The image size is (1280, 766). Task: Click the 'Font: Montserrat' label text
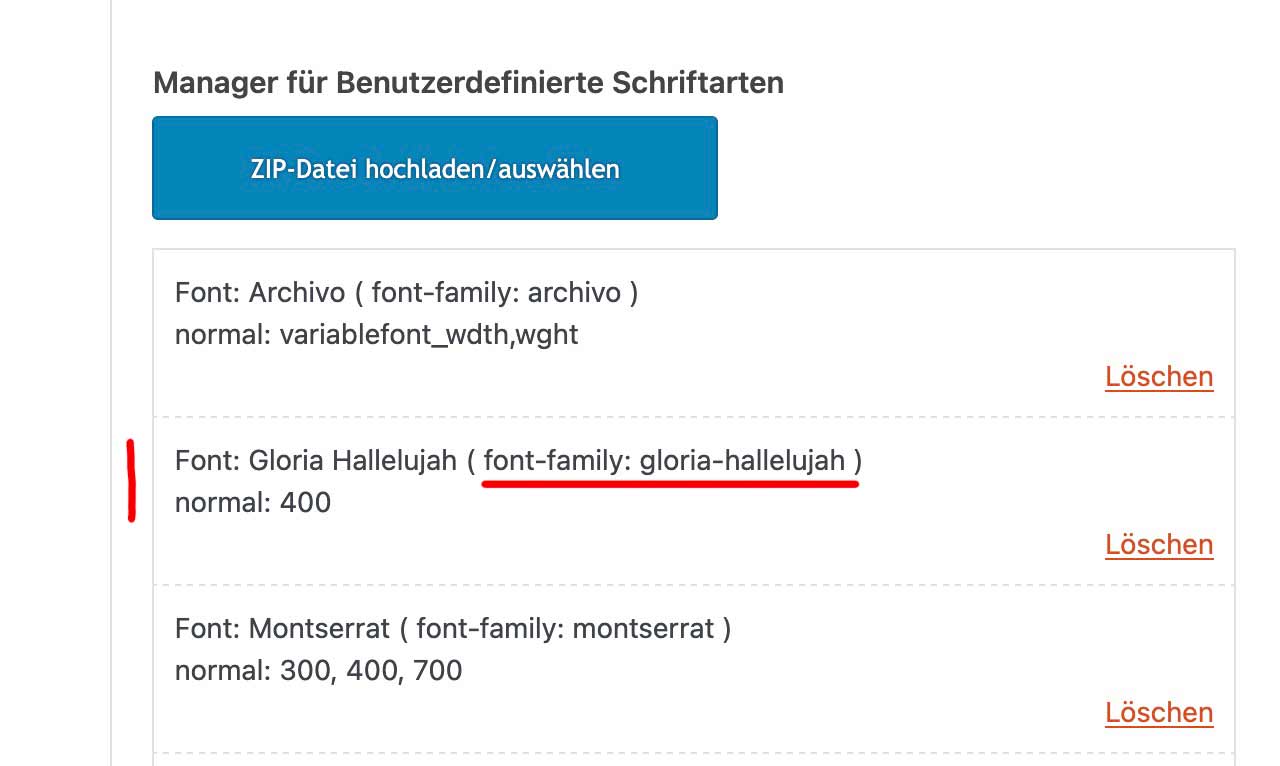282,629
